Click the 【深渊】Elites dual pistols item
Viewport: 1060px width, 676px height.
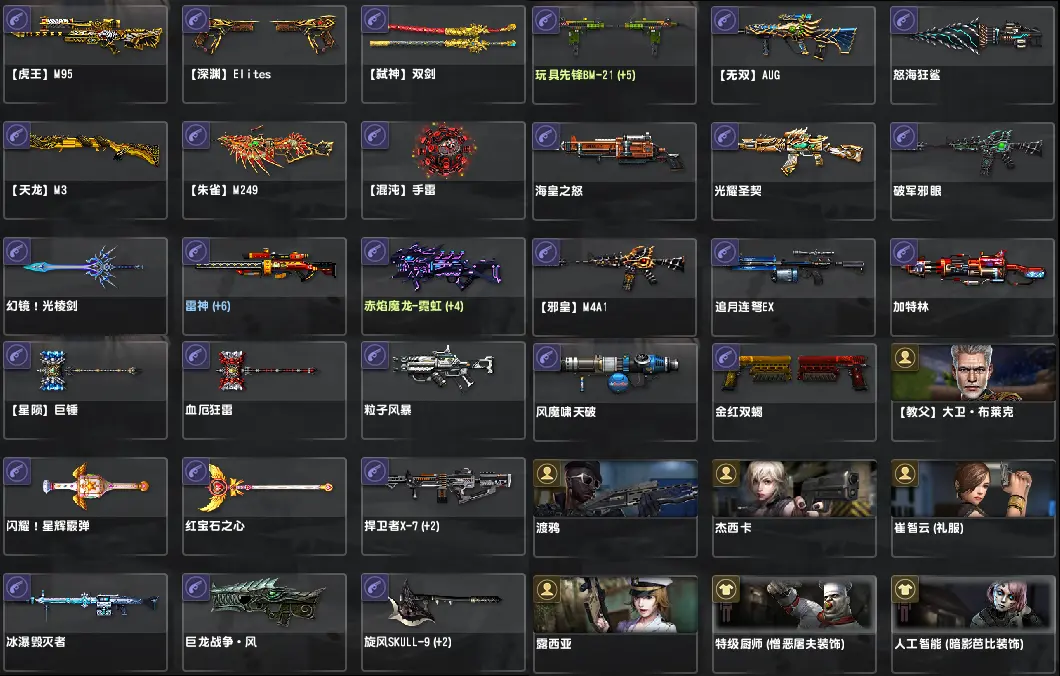[x=264, y=54]
